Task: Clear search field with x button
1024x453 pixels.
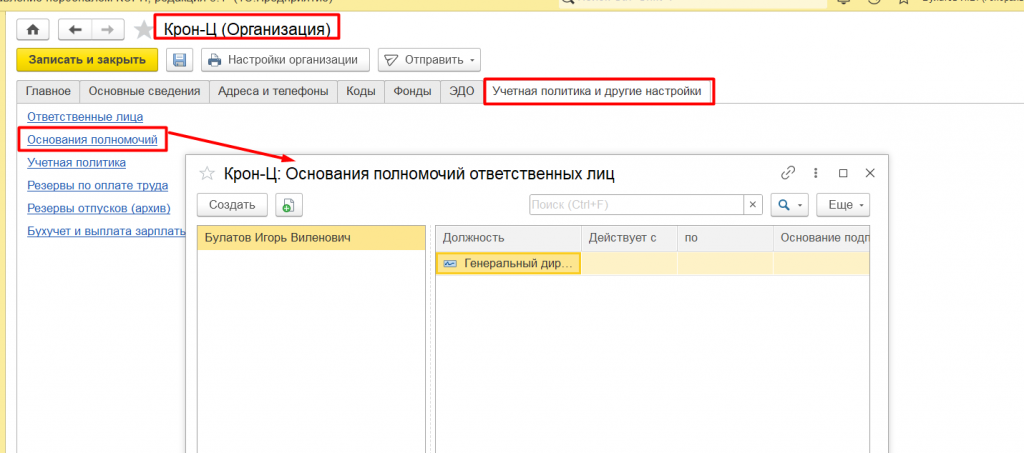Action: (x=753, y=205)
